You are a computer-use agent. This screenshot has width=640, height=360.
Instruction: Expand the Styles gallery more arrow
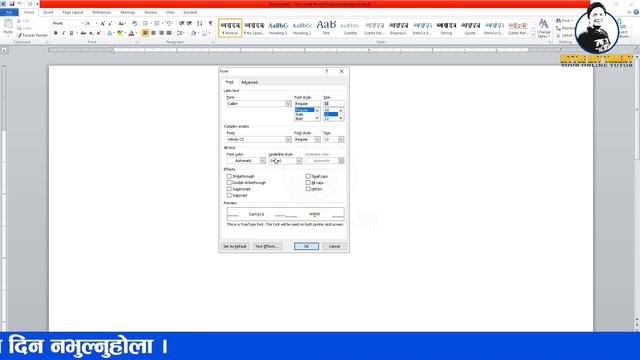coord(533,36)
